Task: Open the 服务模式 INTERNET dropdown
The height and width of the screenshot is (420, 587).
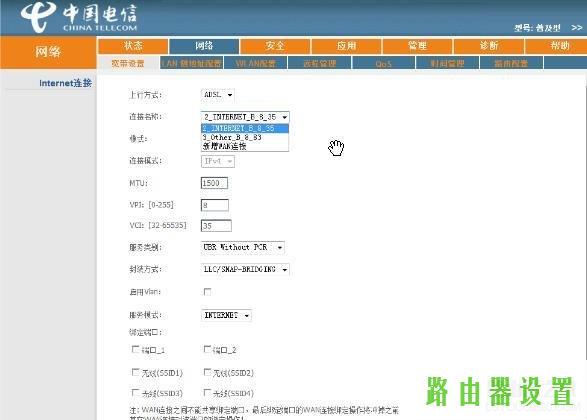Action: tap(226, 316)
